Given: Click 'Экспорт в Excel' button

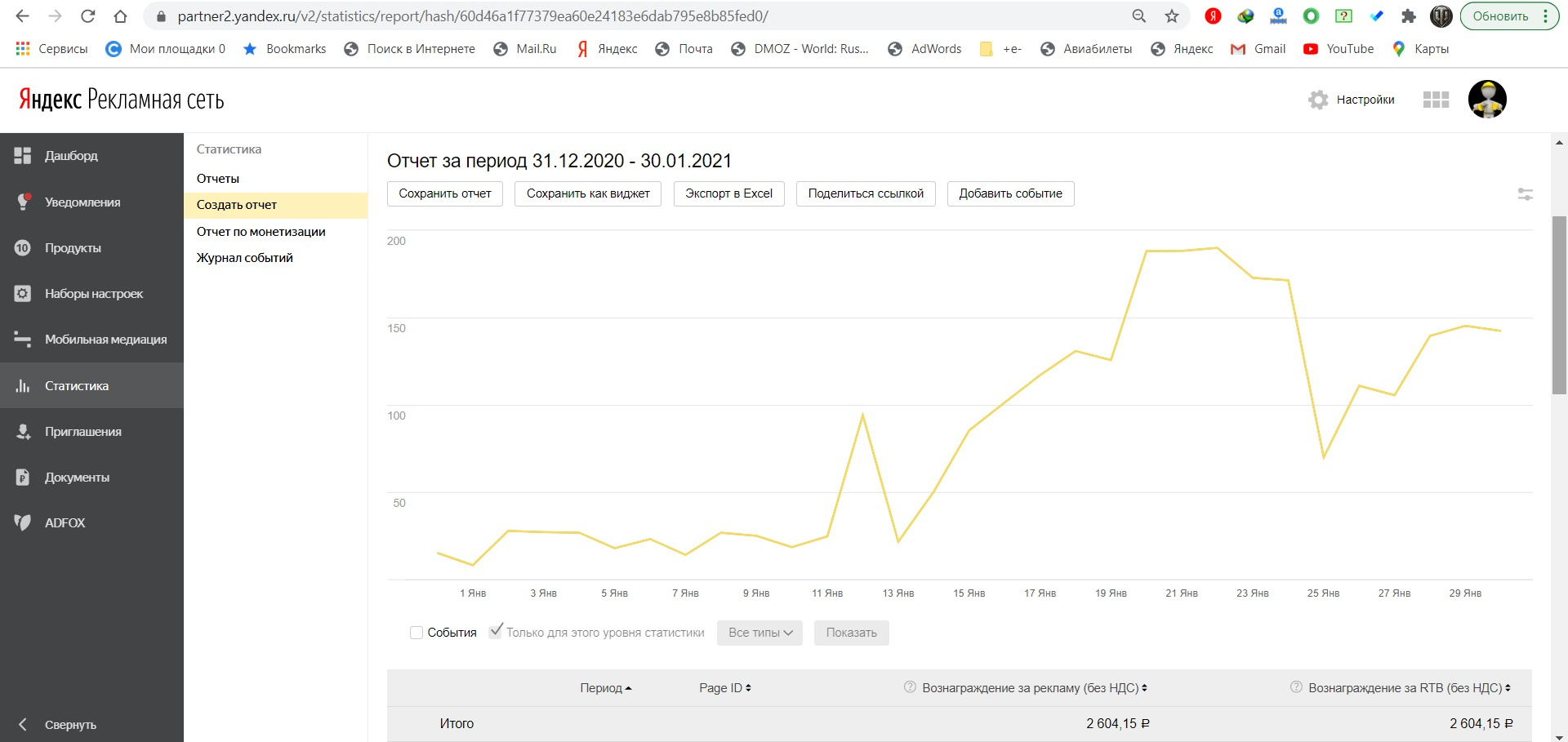Looking at the screenshot, I should 729,193.
